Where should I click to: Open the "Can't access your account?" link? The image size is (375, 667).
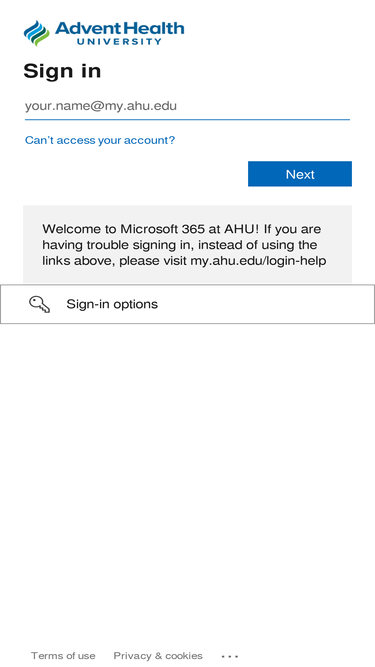coord(100,140)
